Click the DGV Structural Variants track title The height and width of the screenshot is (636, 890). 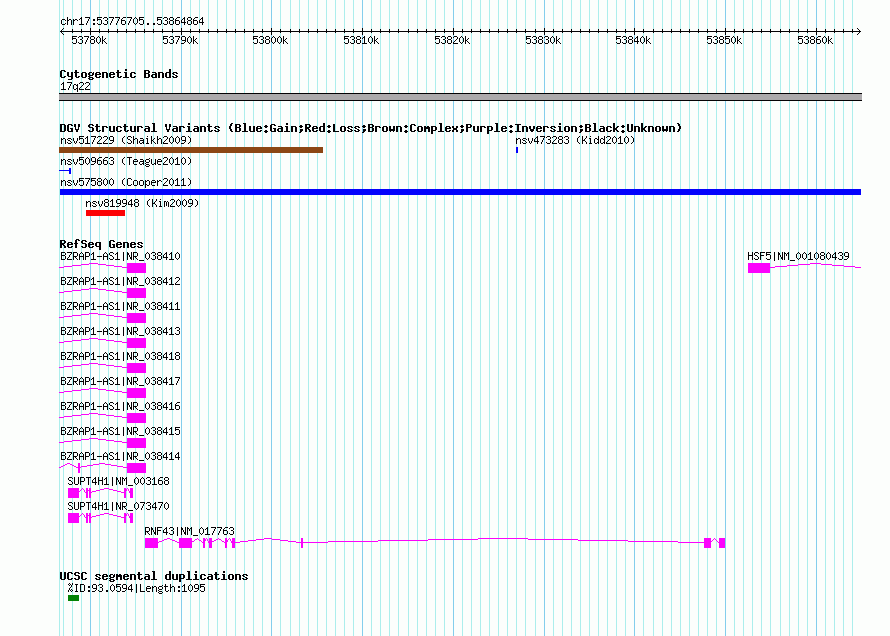click(371, 128)
